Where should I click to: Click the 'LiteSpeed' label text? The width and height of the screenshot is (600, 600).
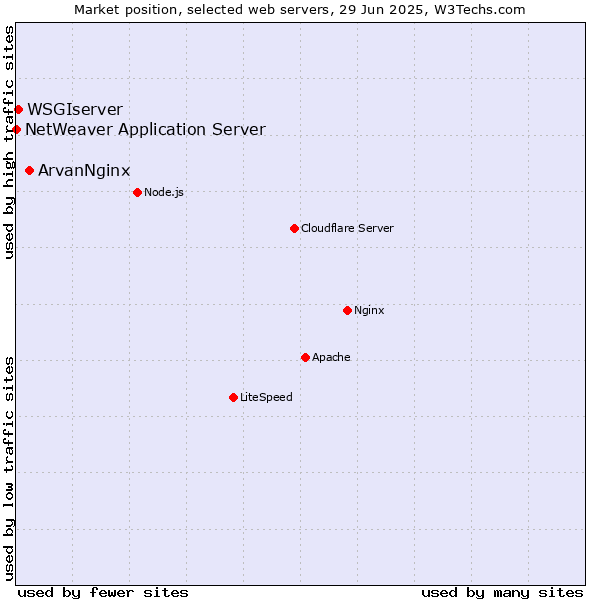266,397
